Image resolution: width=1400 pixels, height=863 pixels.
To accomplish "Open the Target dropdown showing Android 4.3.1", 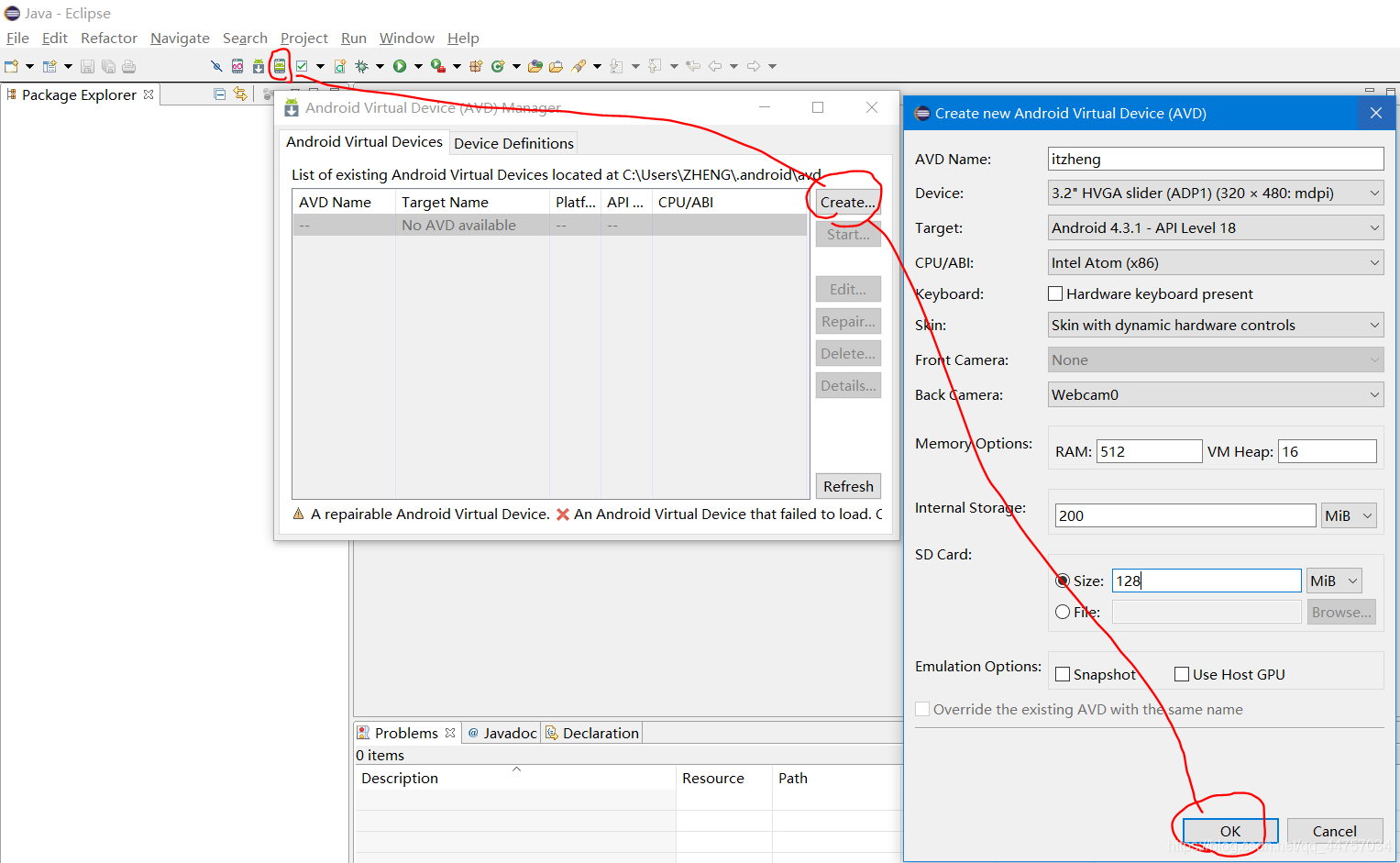I will click(x=1216, y=227).
